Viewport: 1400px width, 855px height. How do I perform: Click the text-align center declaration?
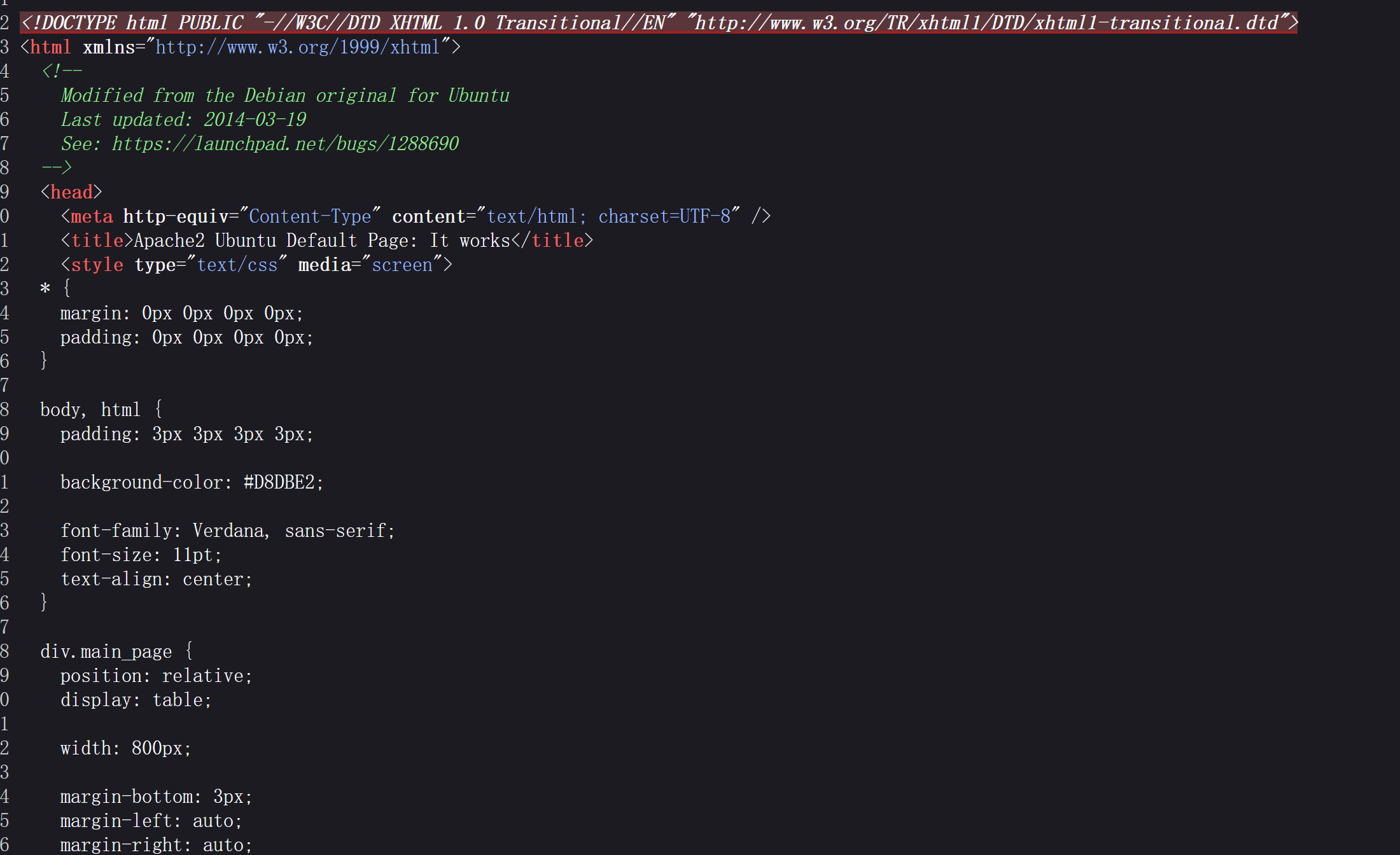click(157, 579)
